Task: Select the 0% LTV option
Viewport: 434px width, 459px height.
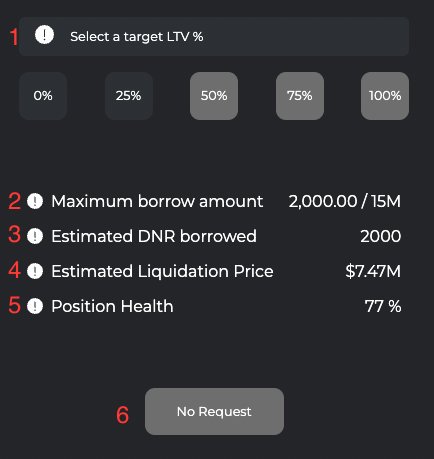Action: pos(43,96)
